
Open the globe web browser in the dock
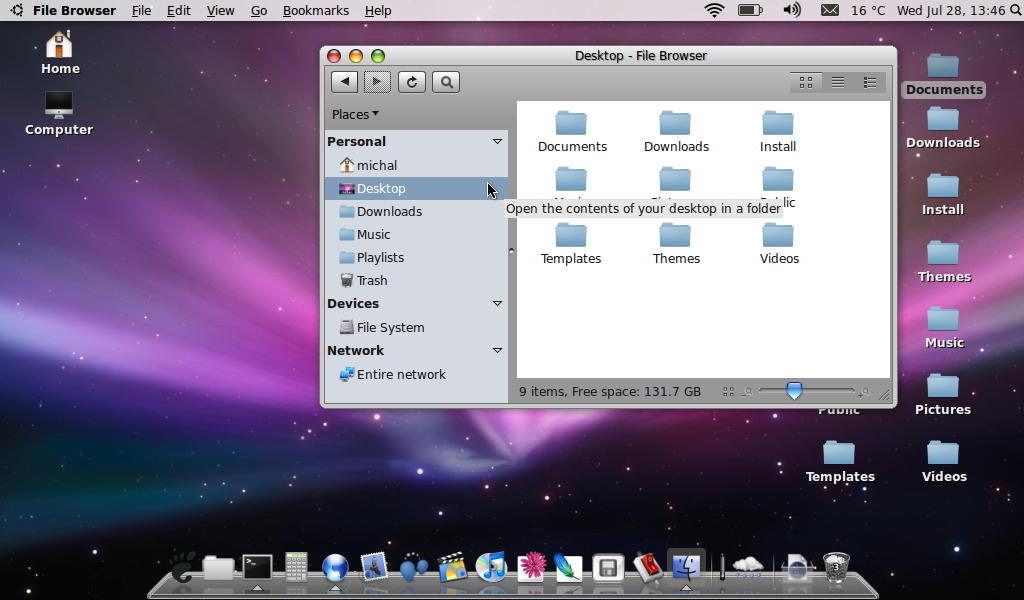click(335, 567)
